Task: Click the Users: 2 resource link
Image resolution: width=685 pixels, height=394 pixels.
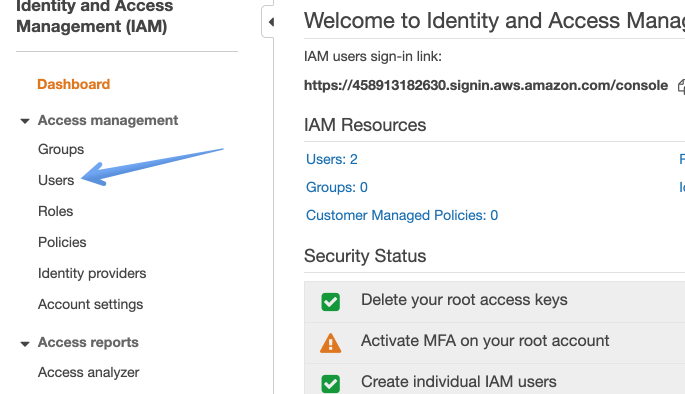Action: [x=332, y=159]
